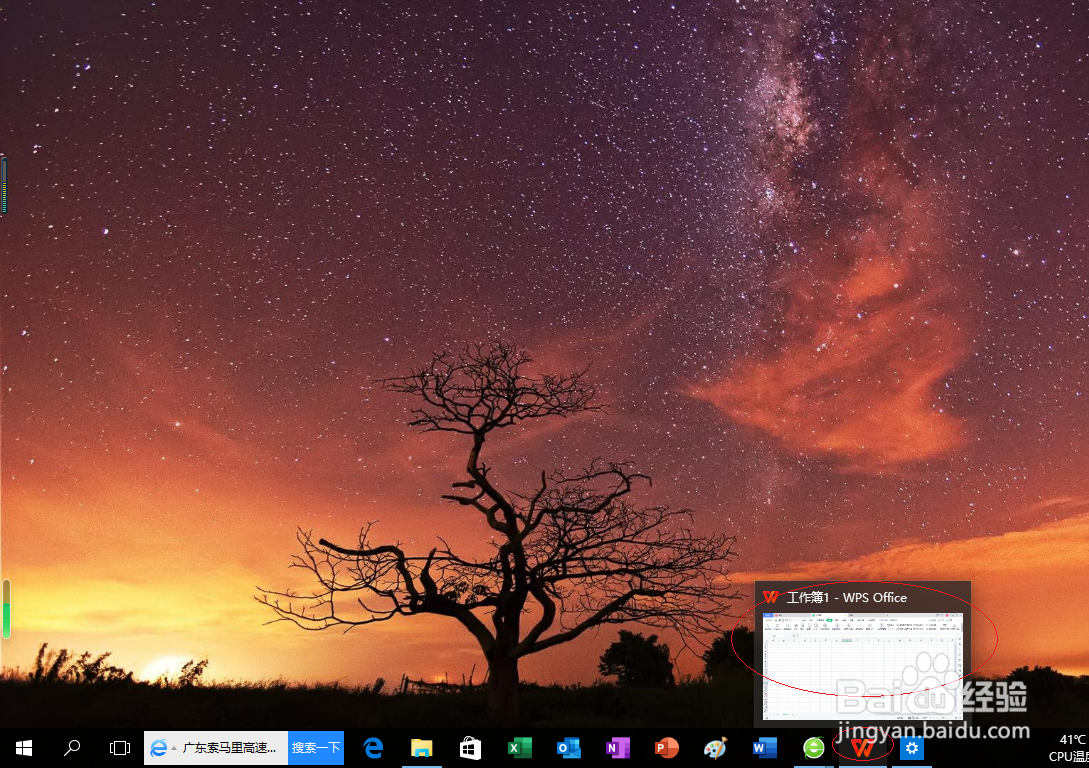Screen dimensions: 1089x768
Task: Open the taskbar search magnifier
Action: tap(72, 748)
